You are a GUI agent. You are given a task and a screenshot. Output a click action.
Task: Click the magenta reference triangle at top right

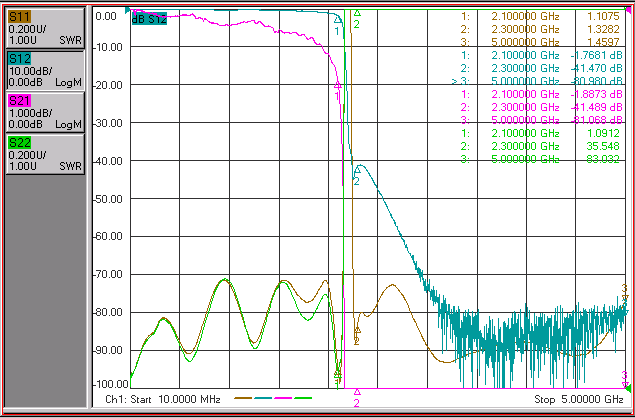pyautogui.click(x=628, y=10)
